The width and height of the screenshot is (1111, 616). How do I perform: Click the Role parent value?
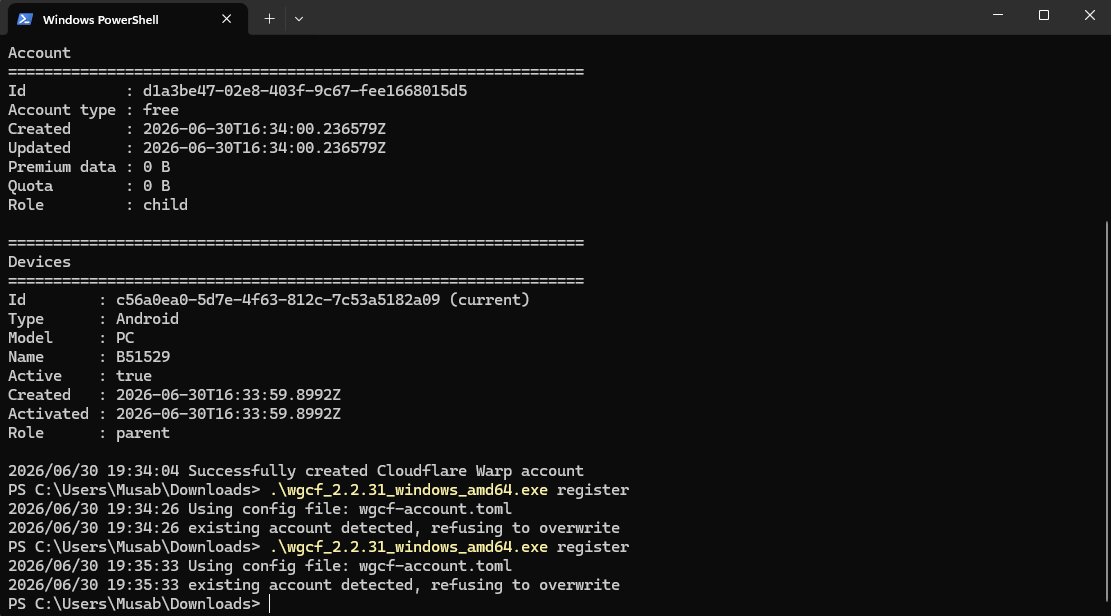(143, 433)
